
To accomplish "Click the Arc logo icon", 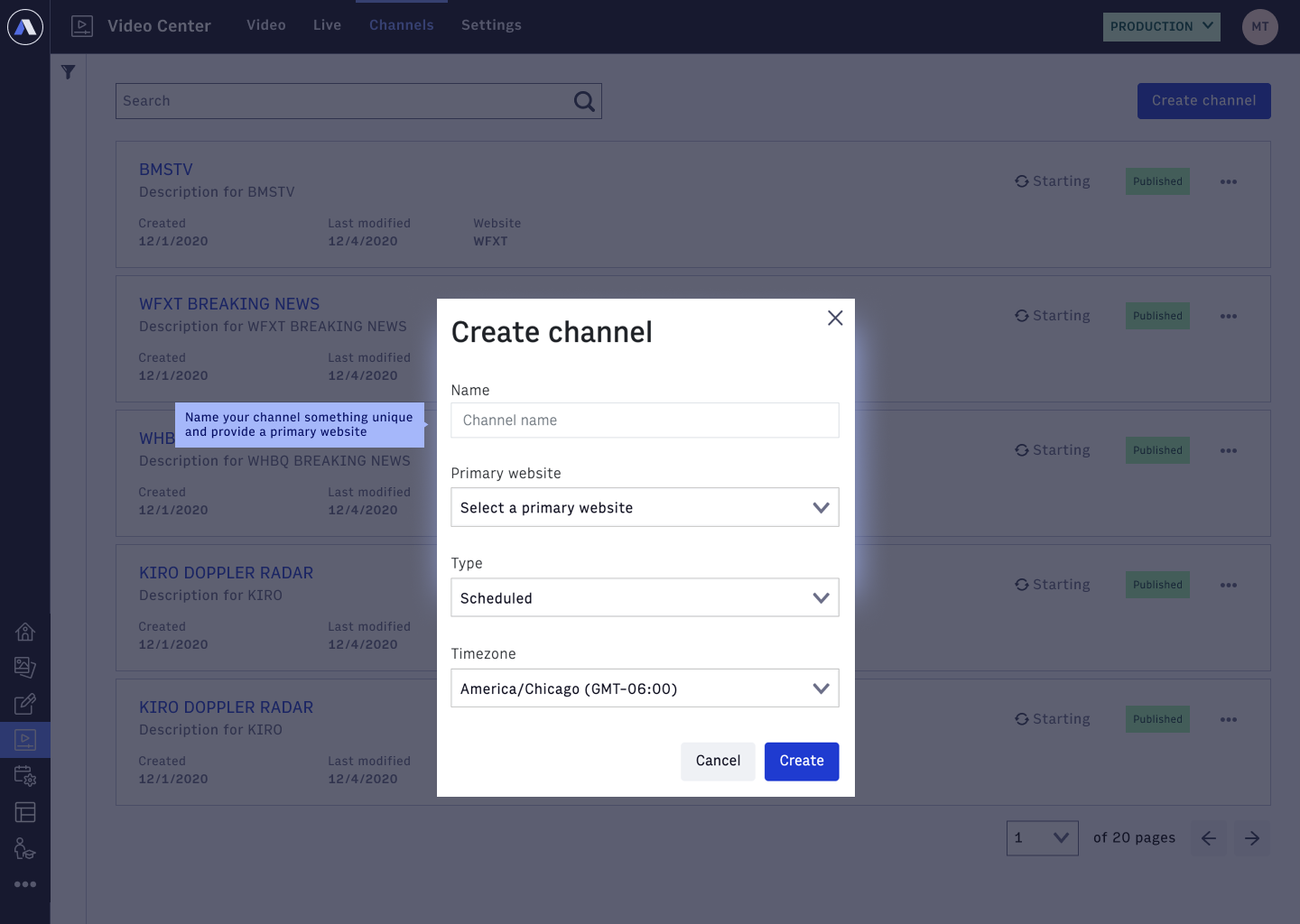I will (x=25, y=26).
